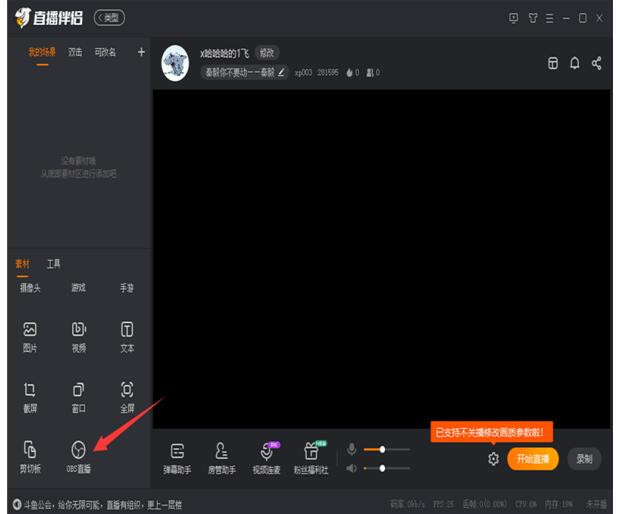This screenshot has width=620, height=514.
Task: Add the 视频 video source
Action: pos(79,337)
